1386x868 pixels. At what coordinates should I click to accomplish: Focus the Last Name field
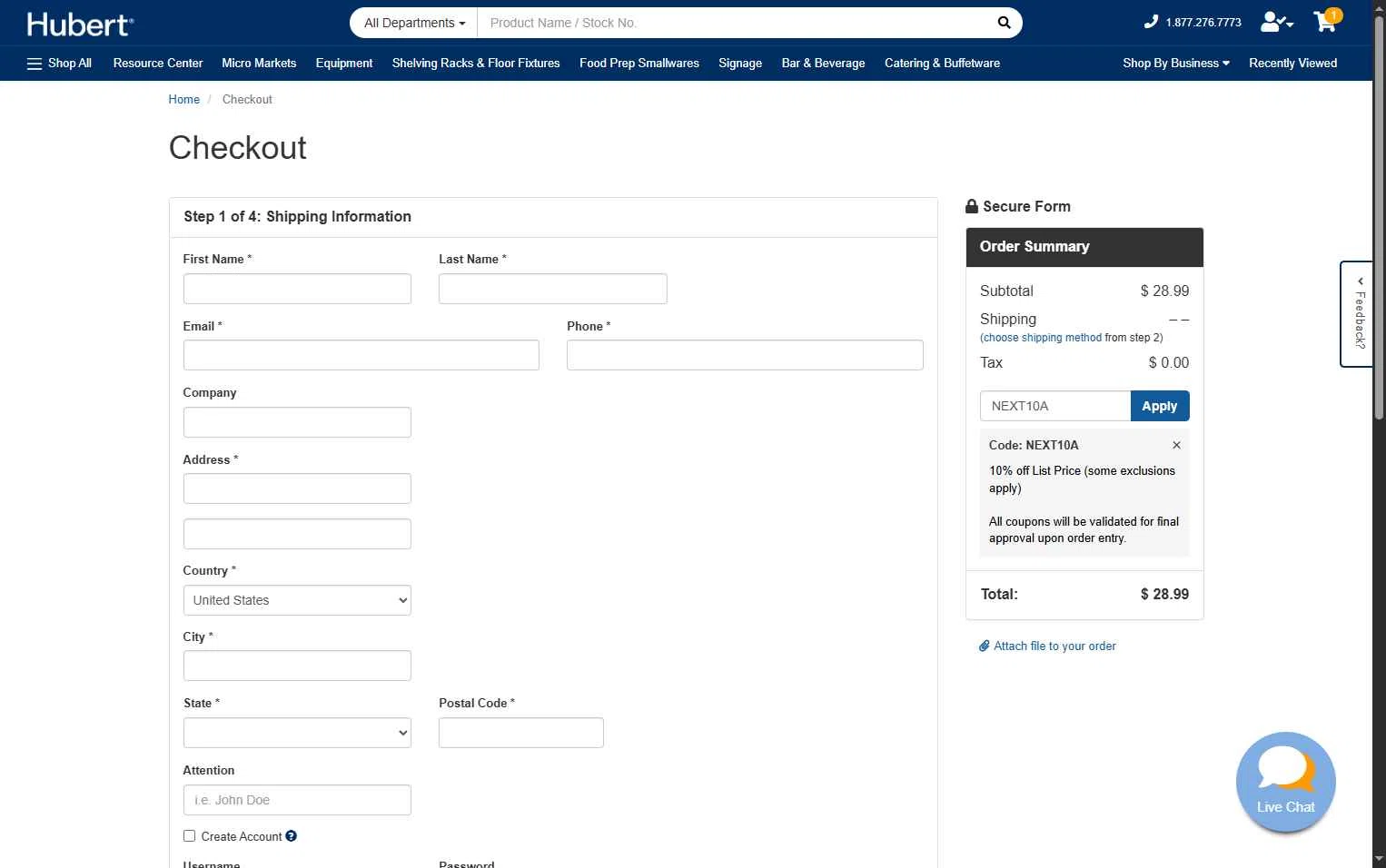[x=552, y=289]
